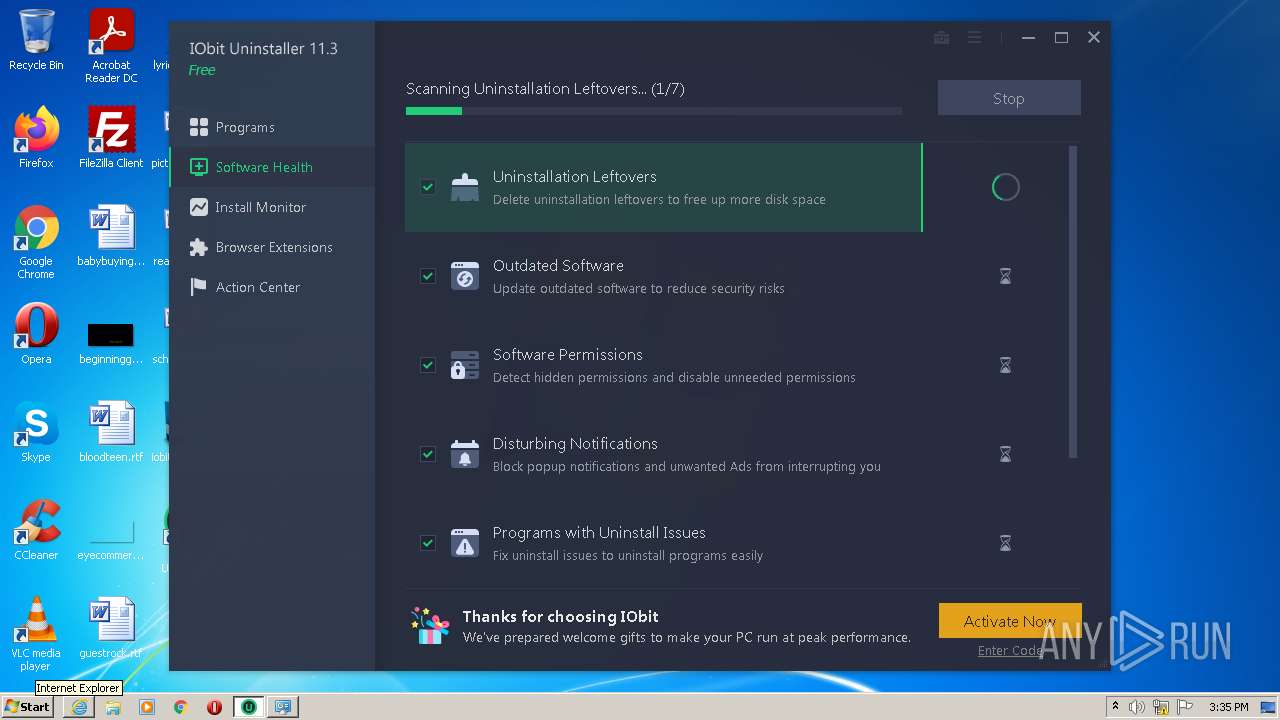
Task: Toggle the Disturbing Notifications checkbox
Action: [428, 454]
